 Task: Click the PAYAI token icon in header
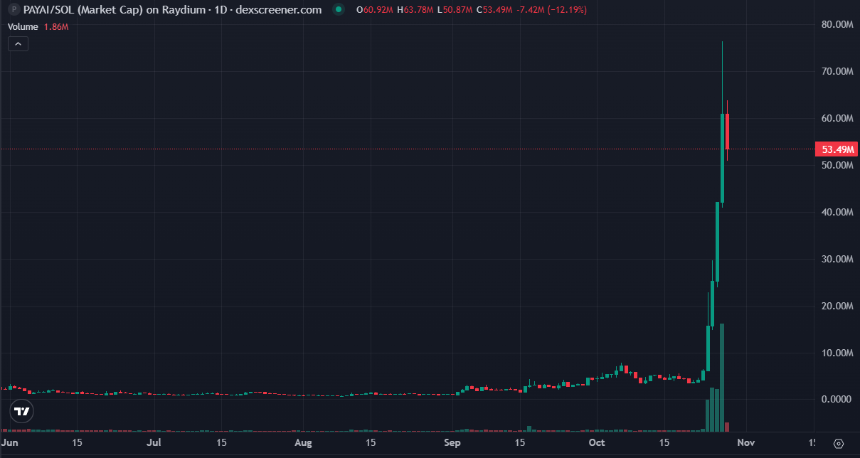click(12, 9)
